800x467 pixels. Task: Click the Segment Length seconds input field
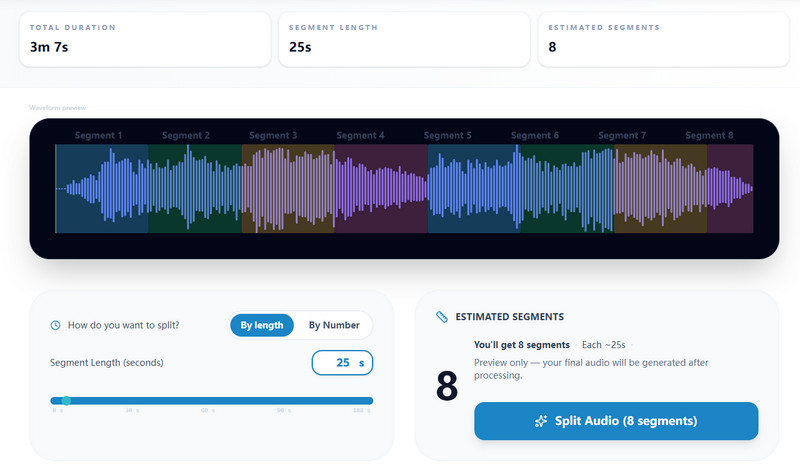(342, 363)
